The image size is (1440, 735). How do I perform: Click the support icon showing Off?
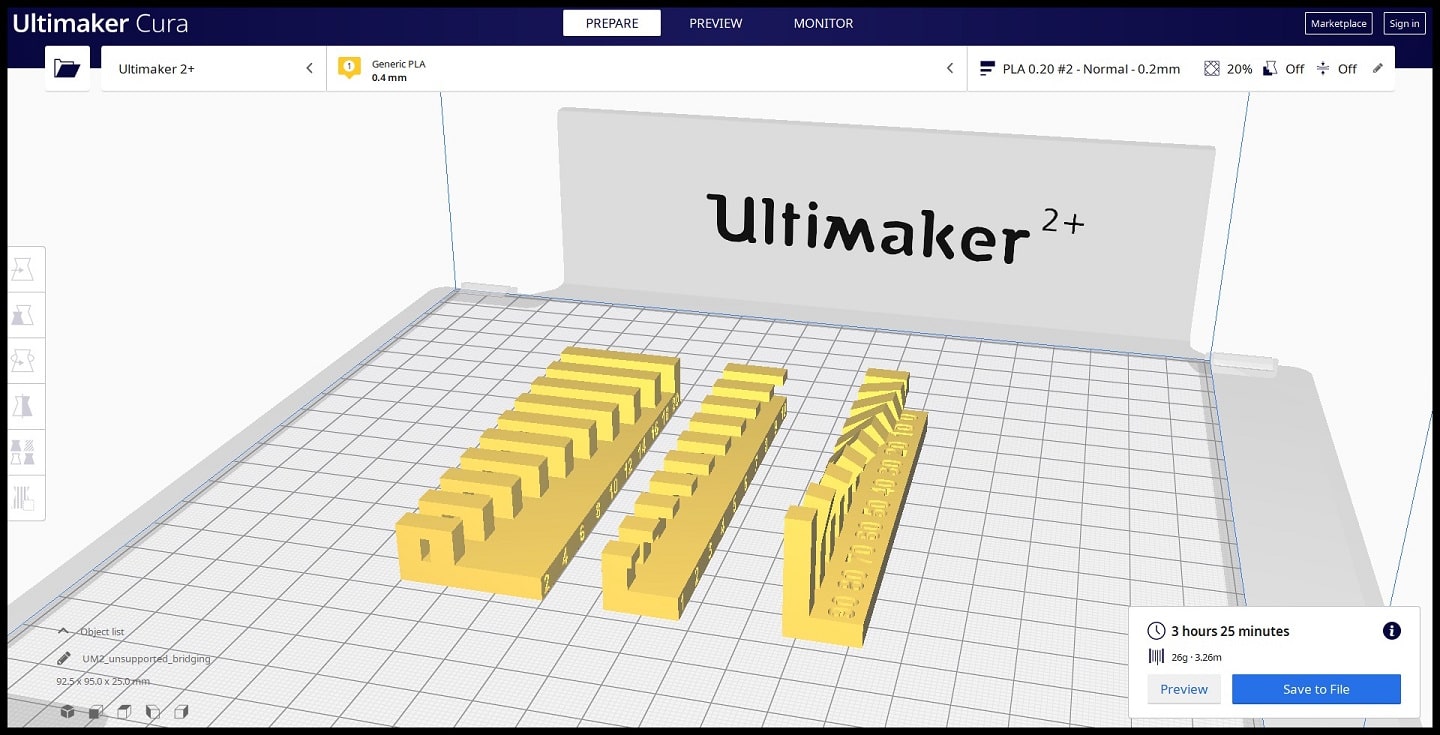click(1270, 69)
